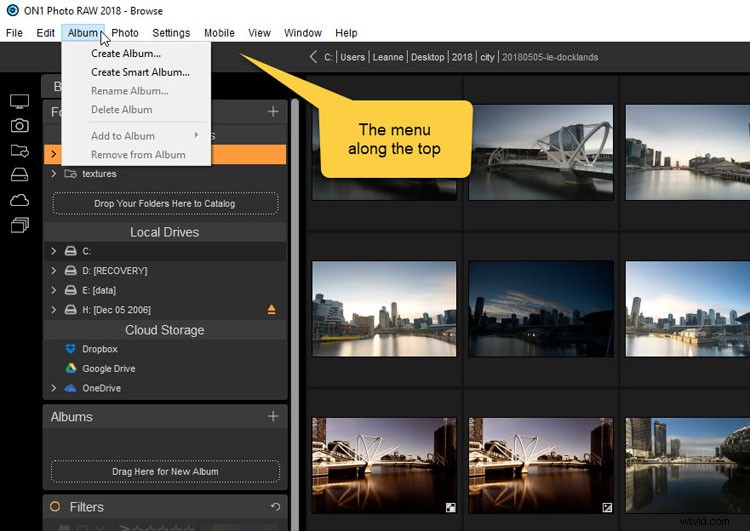
Task: Click the ON1 app logo in title bar
Action: pos(13,10)
